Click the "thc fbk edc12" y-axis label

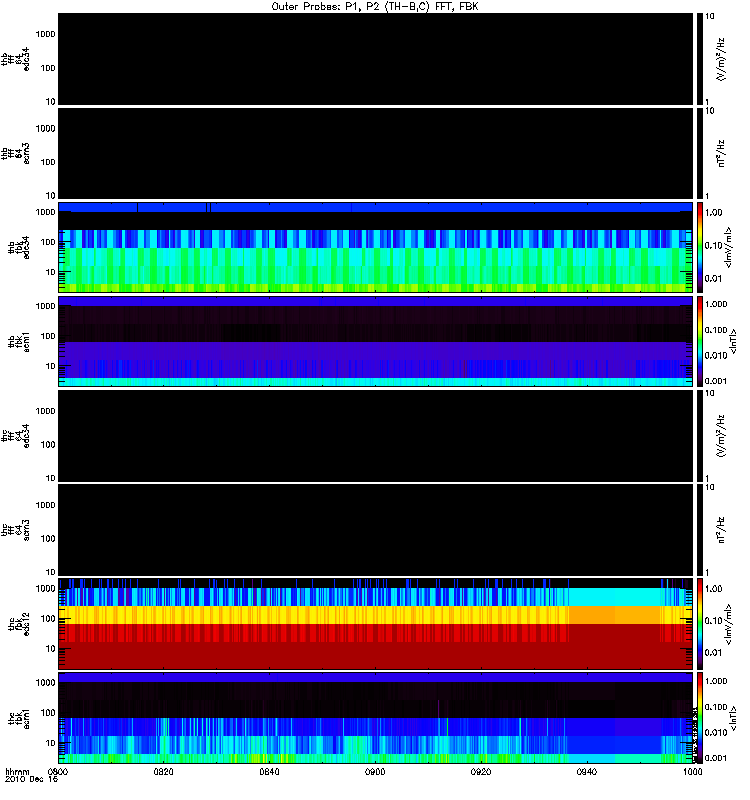[19, 623]
